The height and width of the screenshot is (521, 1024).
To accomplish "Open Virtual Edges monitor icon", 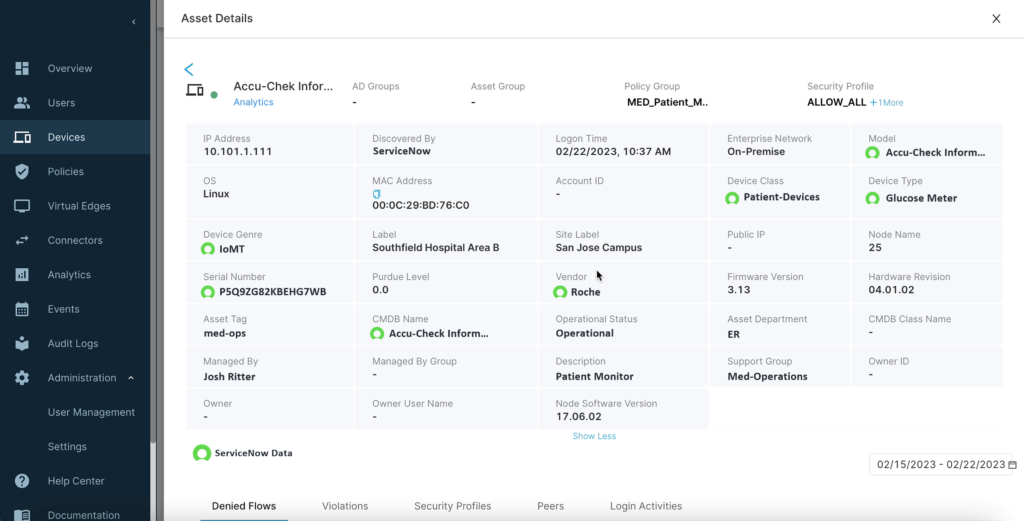I will pyautogui.click(x=22, y=206).
